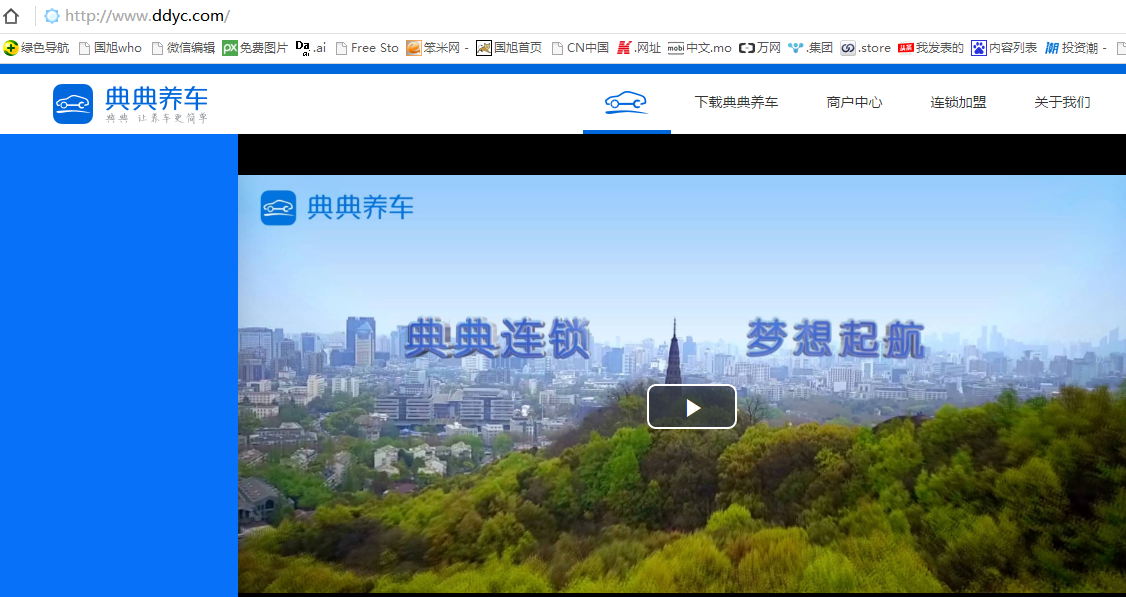Image resolution: width=1126 pixels, height=597 pixels.
Task: Open the 国旭首页 bookmark
Action: [x=509, y=48]
